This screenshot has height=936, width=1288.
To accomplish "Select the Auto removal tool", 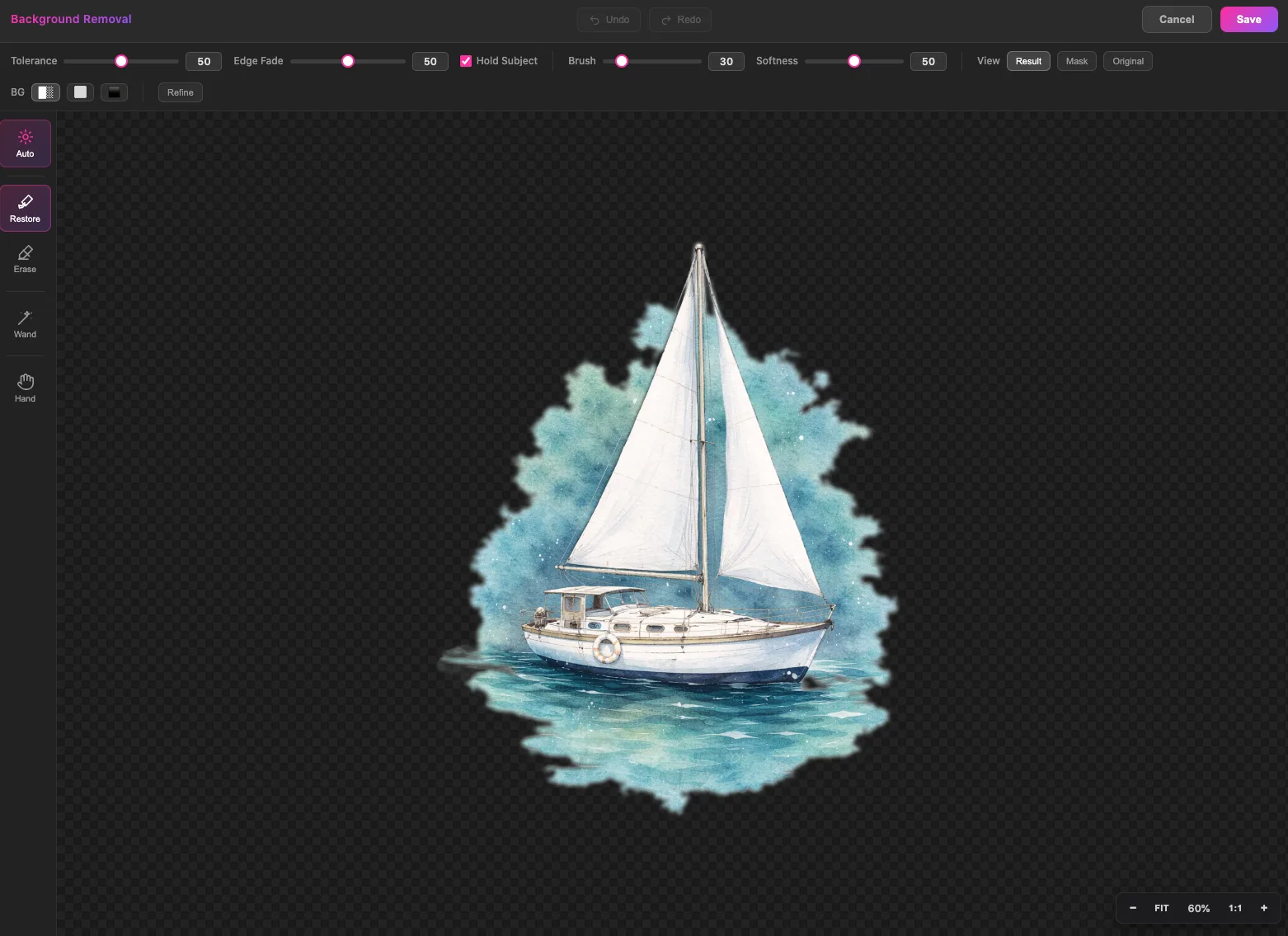I will [26, 143].
